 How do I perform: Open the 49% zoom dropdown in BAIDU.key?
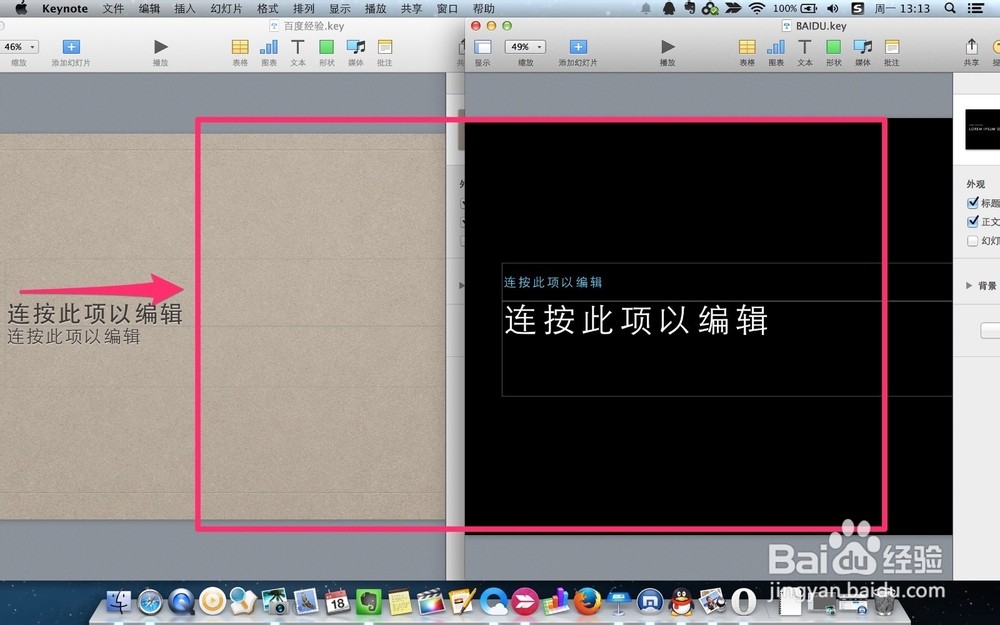coord(525,47)
